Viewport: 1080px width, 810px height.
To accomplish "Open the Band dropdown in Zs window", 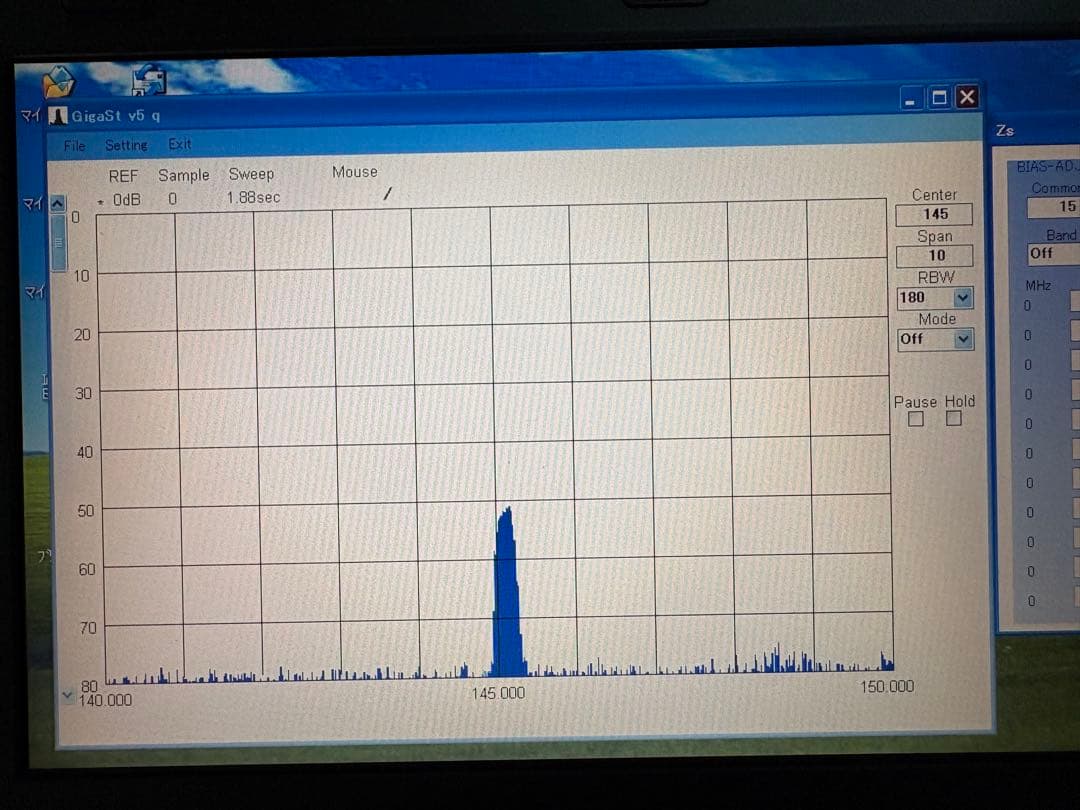I will pyautogui.click(x=1053, y=253).
